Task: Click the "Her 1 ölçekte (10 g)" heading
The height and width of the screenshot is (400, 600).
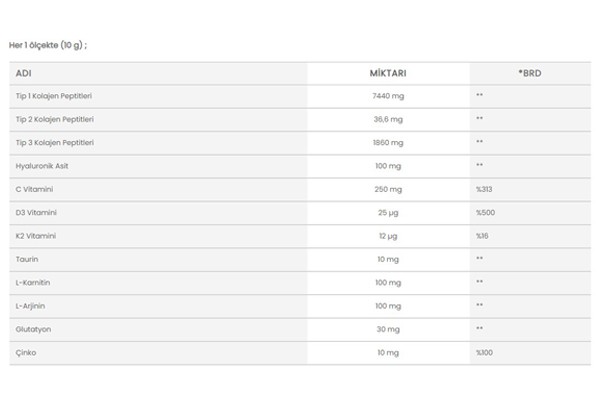Action: tap(47, 46)
